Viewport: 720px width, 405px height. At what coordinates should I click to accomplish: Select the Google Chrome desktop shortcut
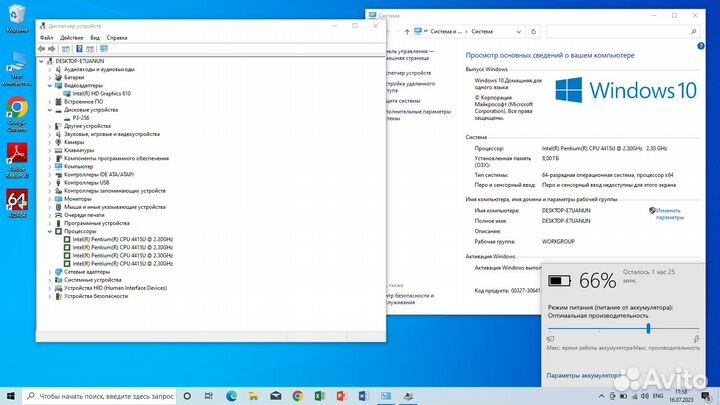click(17, 114)
